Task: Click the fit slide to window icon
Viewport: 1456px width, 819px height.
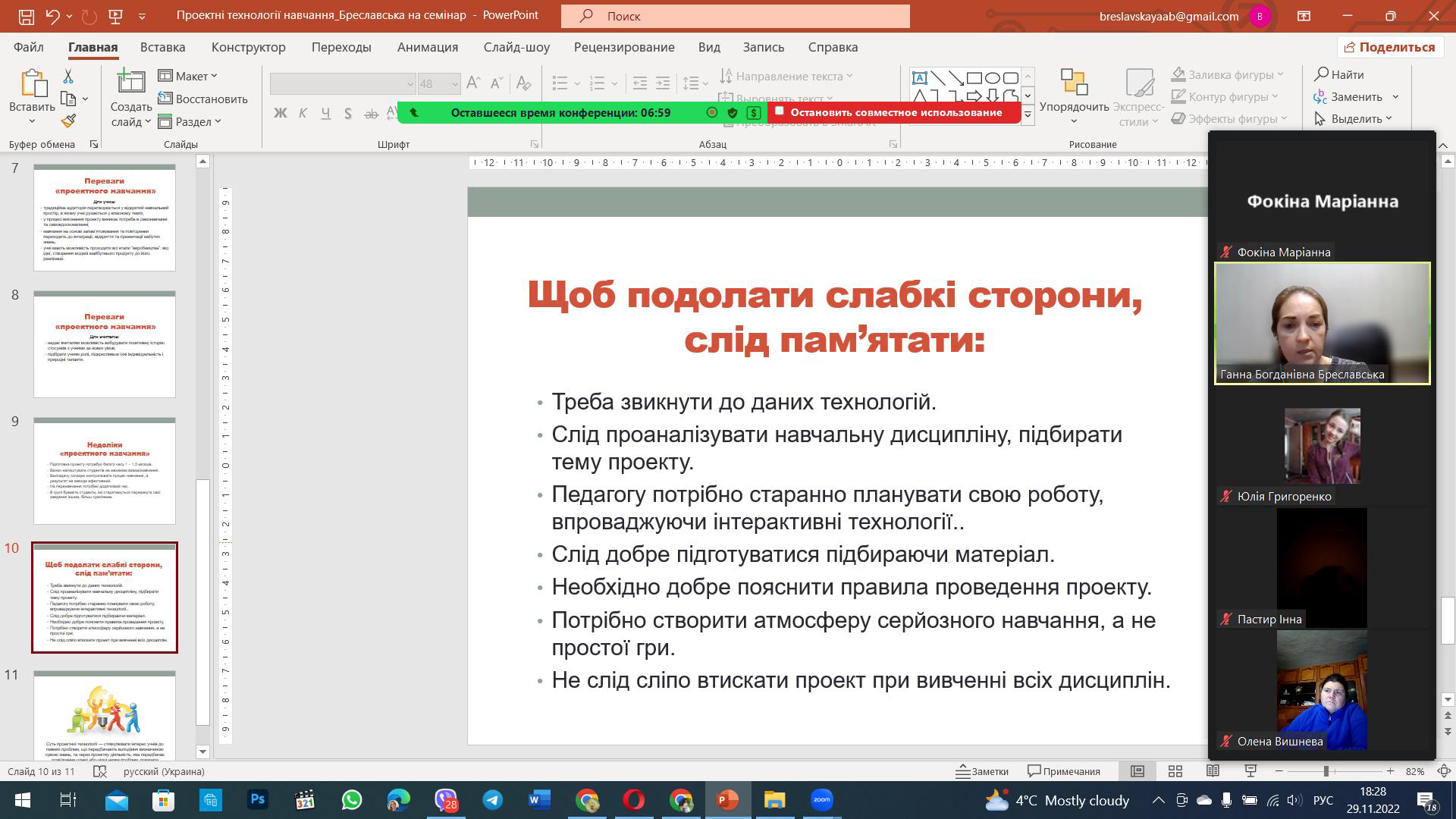Action: (x=1444, y=771)
